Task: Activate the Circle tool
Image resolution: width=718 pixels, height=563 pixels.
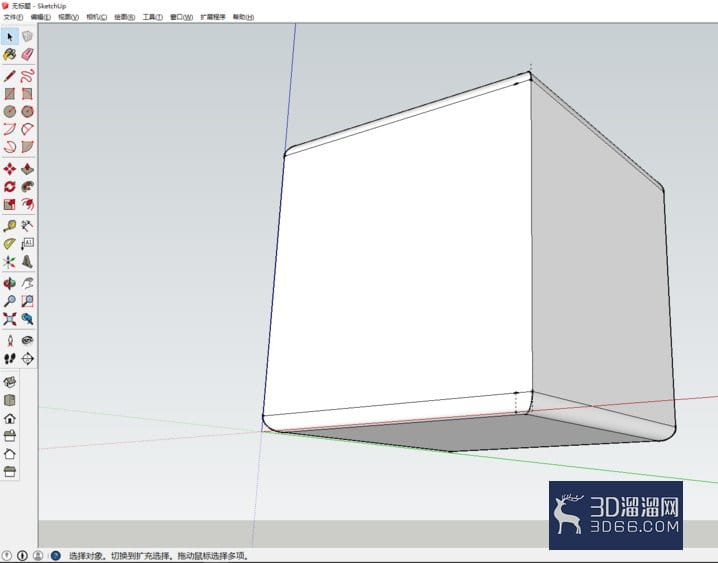Action: tap(10, 111)
